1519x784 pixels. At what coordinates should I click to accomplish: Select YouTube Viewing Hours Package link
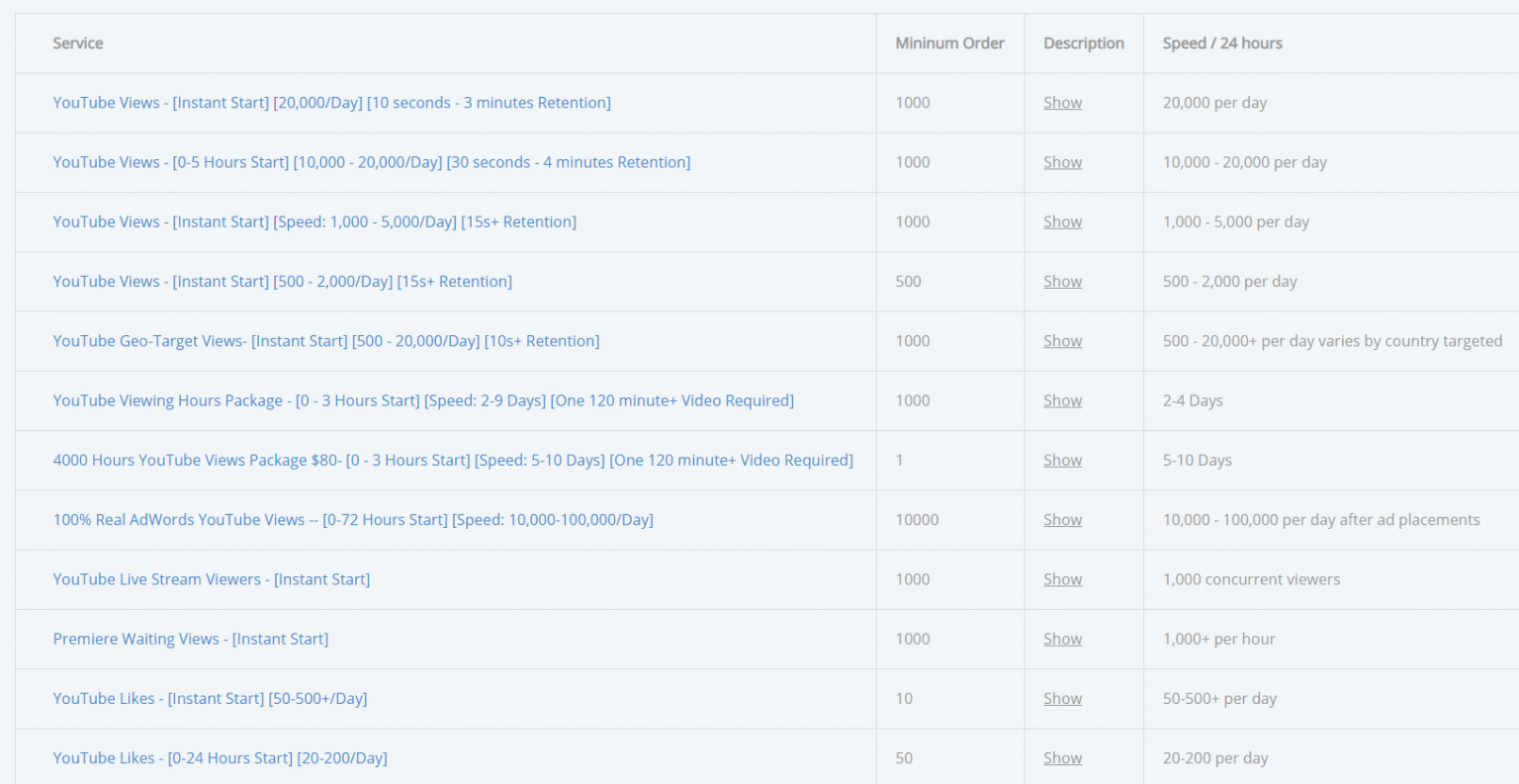pyautogui.click(x=423, y=399)
